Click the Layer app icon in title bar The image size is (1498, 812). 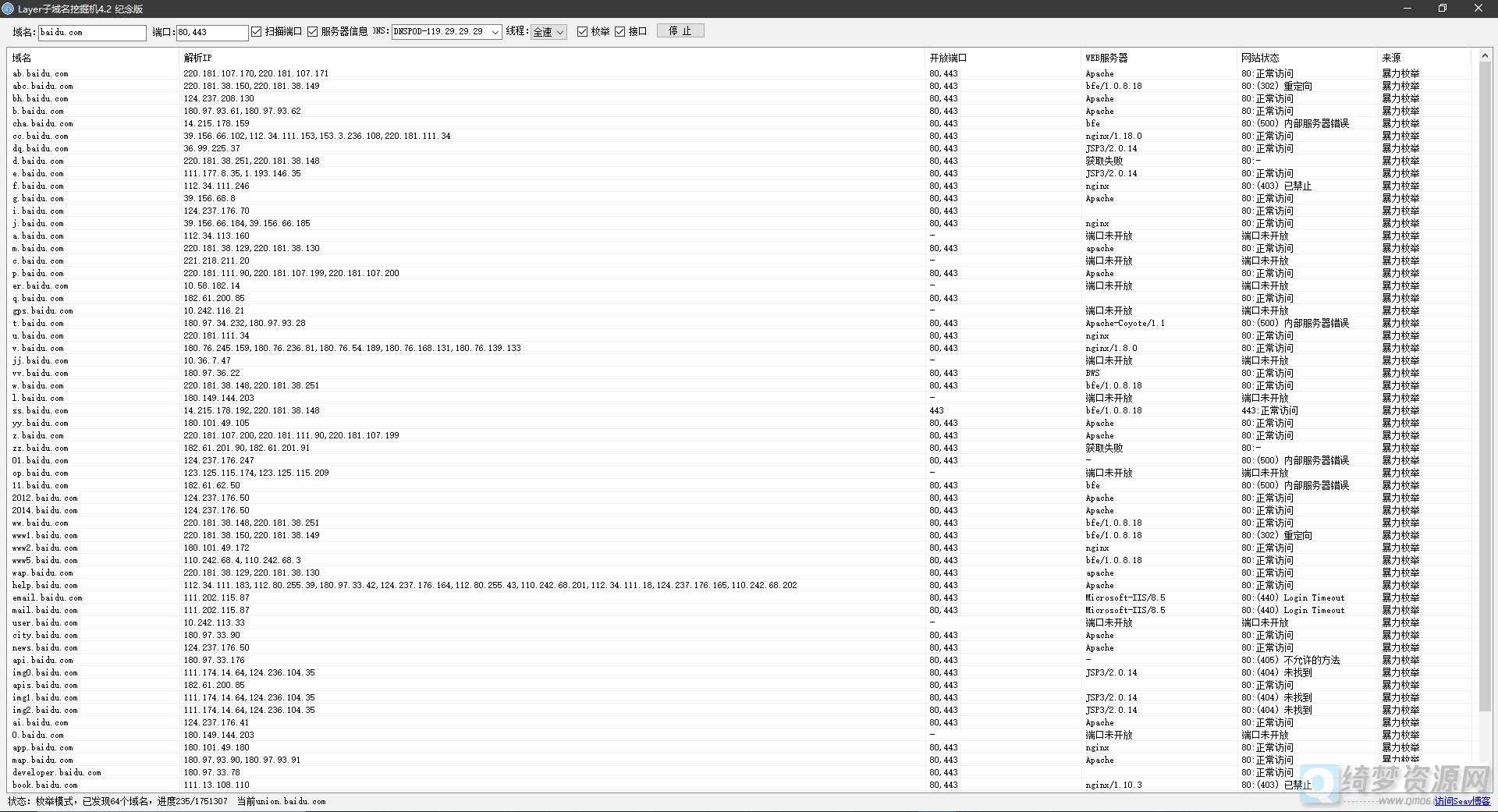(x=8, y=9)
